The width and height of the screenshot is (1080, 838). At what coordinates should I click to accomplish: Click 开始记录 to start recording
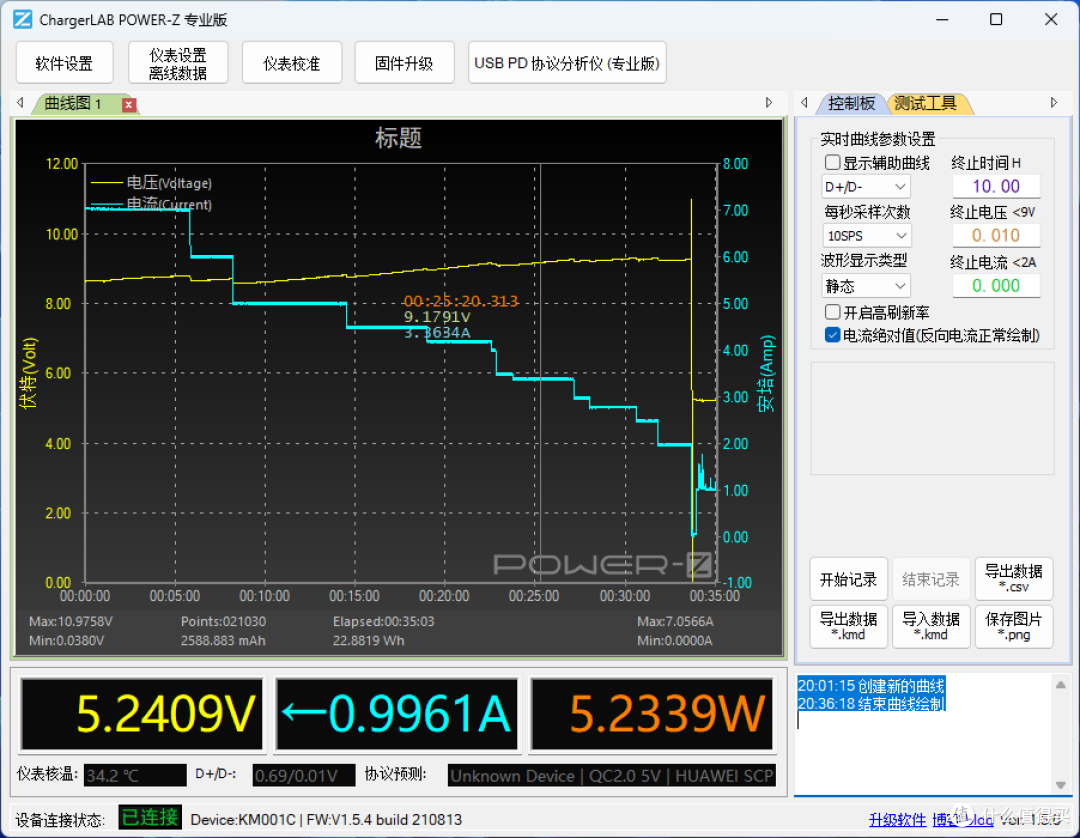coord(848,580)
